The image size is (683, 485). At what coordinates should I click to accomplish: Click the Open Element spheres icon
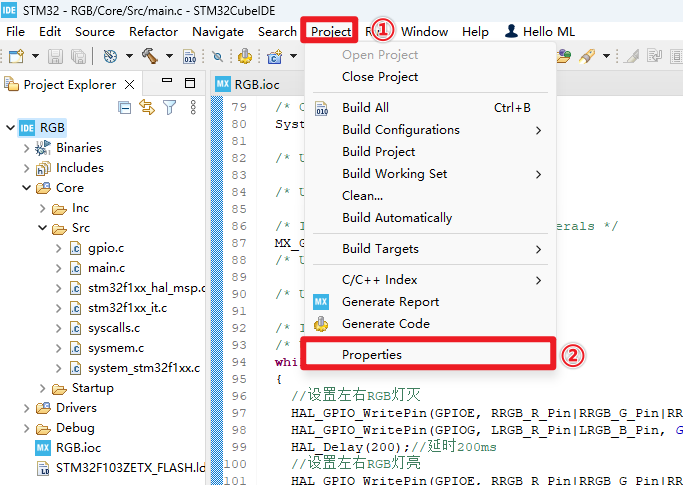[564, 56]
